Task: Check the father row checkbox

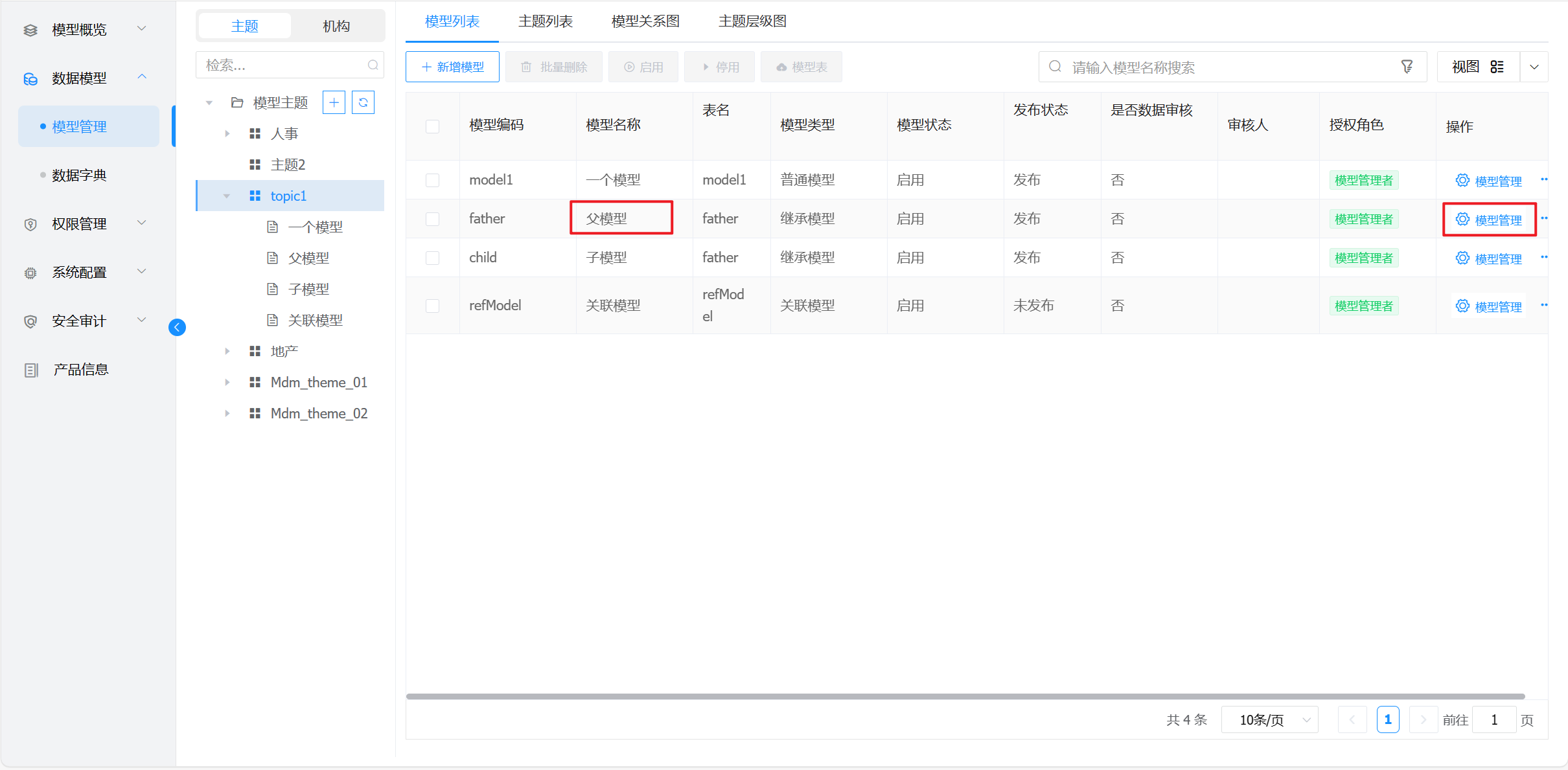Action: point(432,219)
